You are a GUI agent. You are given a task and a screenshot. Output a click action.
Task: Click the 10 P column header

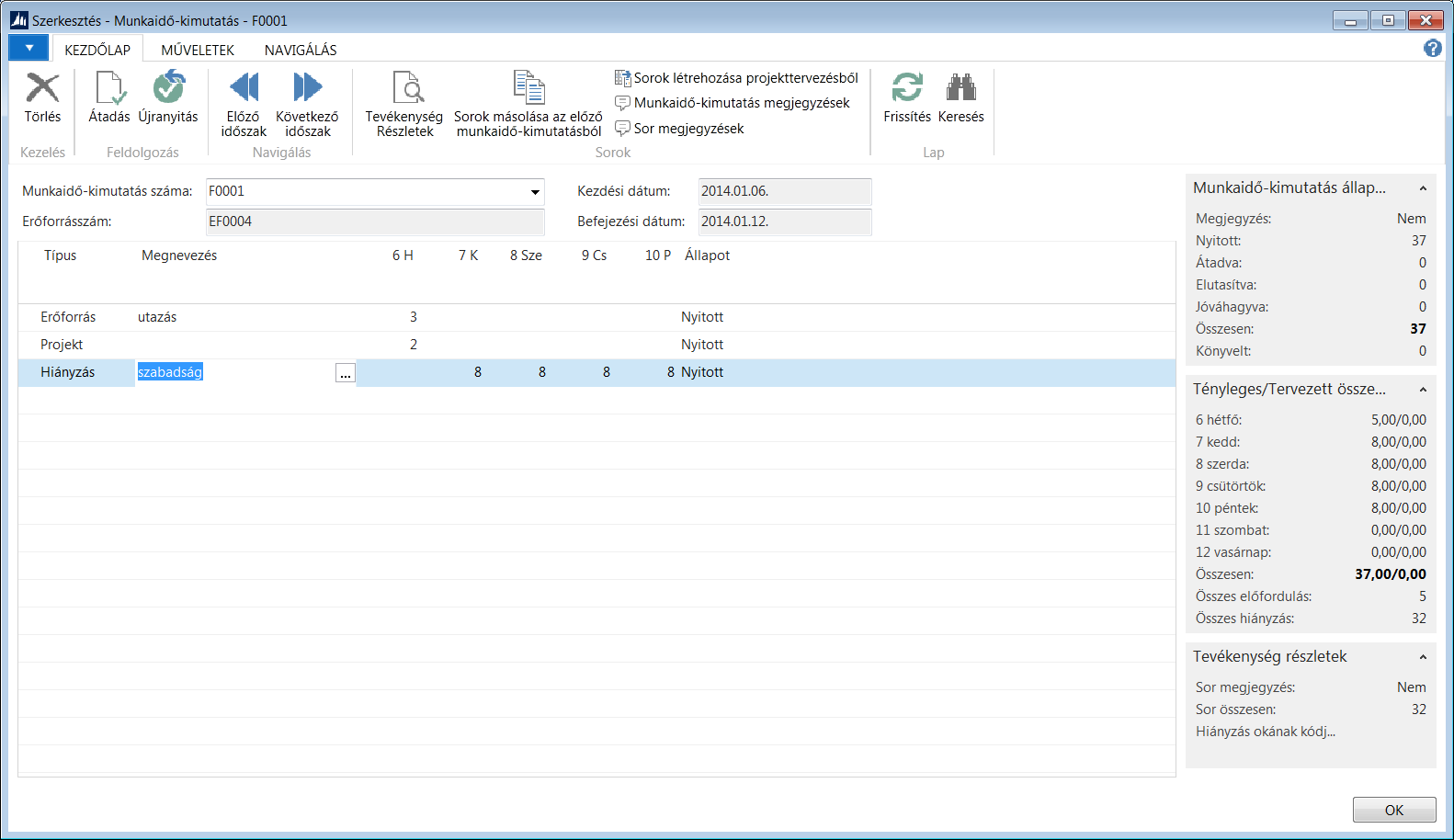(658, 255)
